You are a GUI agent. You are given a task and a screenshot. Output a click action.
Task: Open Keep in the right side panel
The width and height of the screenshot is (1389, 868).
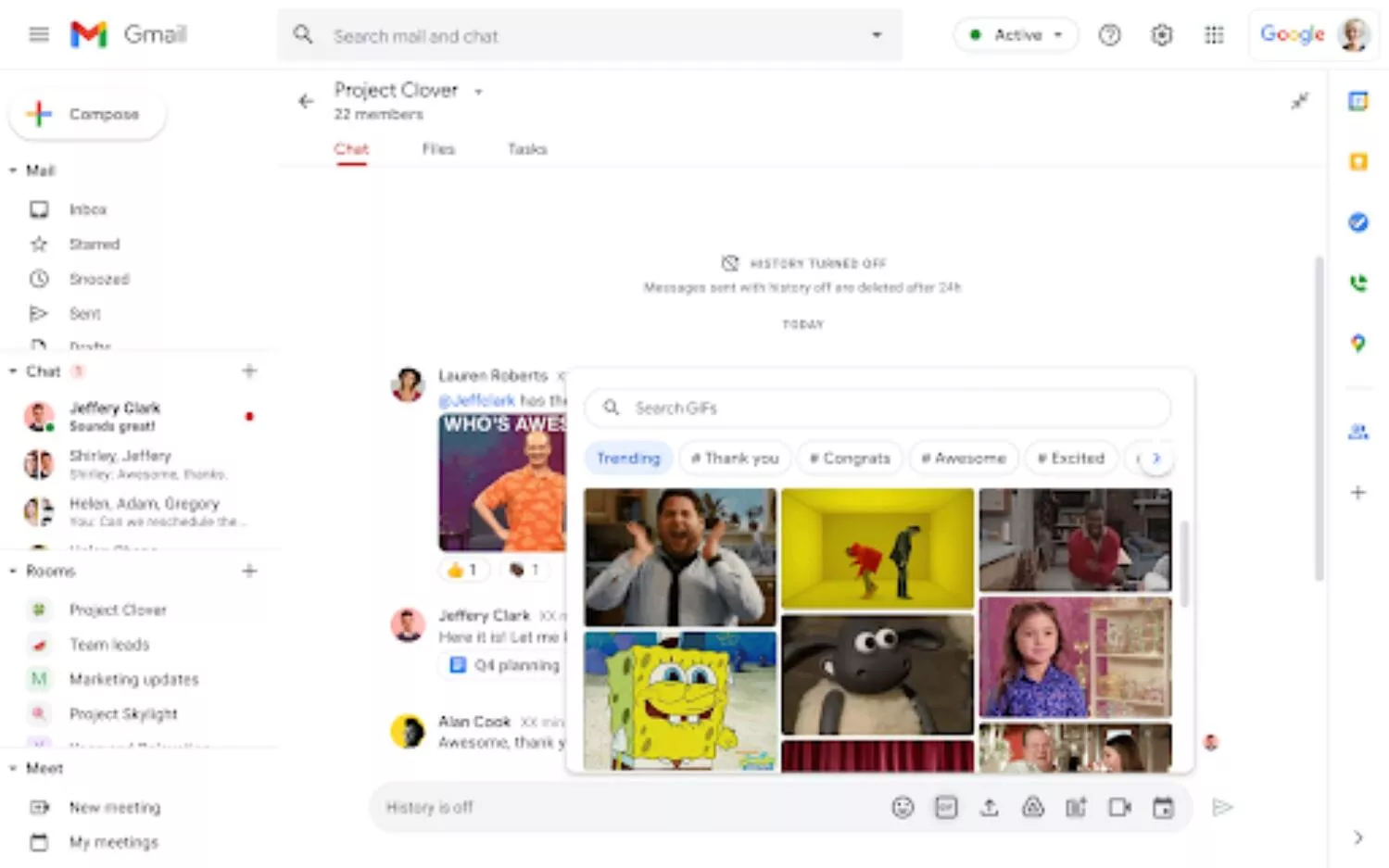tap(1358, 162)
